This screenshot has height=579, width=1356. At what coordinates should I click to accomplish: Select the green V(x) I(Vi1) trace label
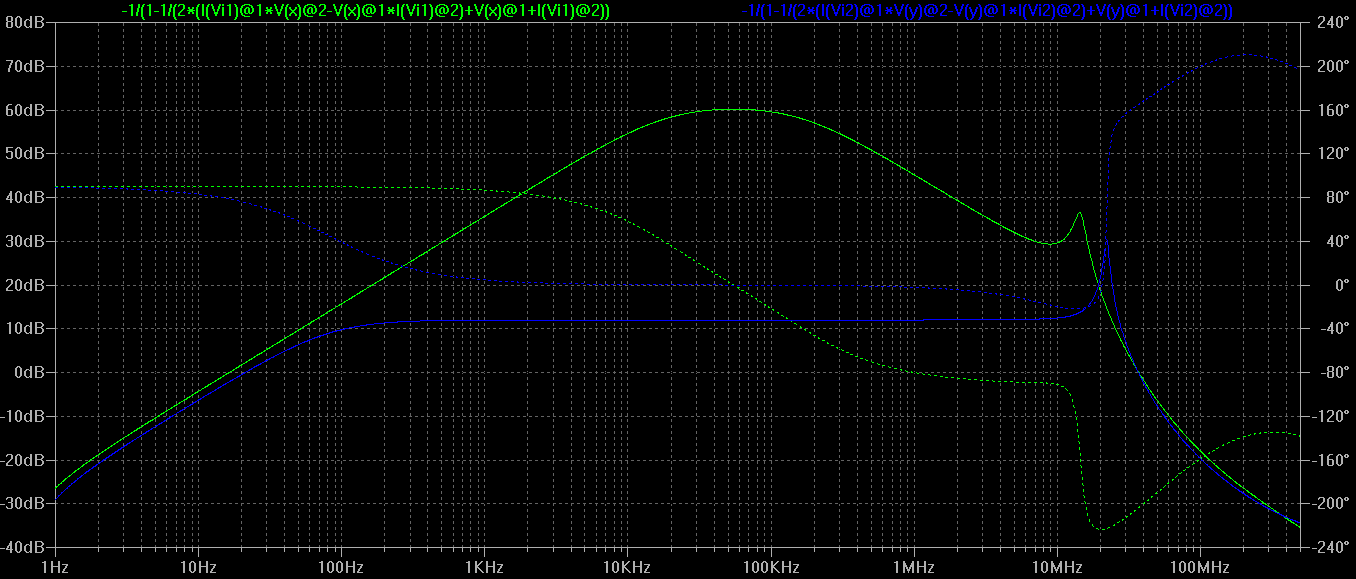coord(366,11)
